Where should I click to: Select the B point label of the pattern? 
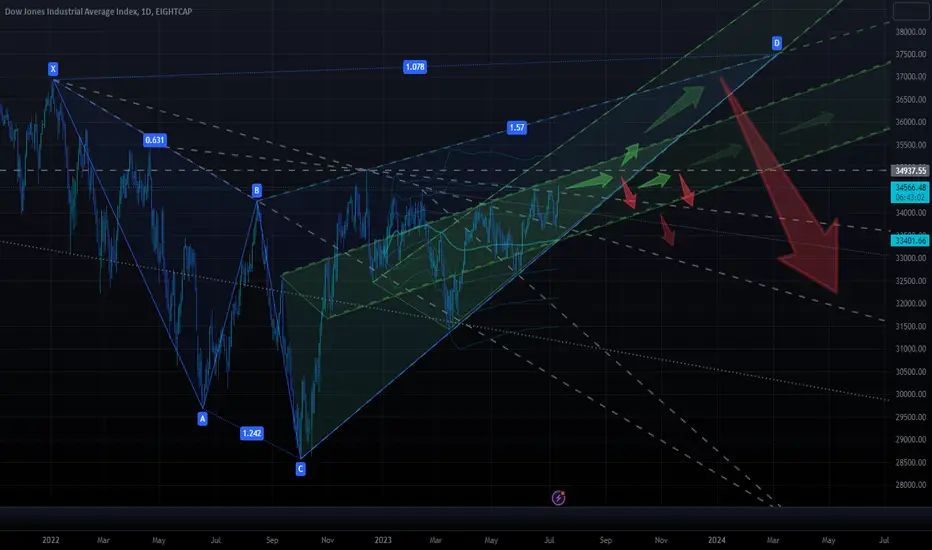pos(257,190)
